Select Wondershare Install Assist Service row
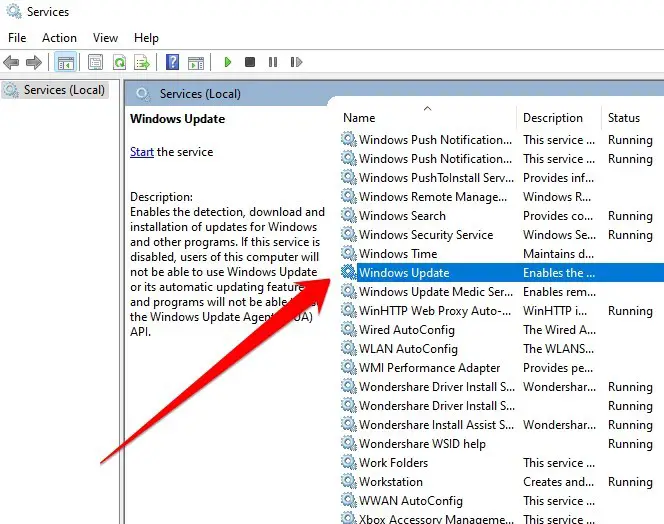This screenshot has width=664, height=524. tap(502, 424)
